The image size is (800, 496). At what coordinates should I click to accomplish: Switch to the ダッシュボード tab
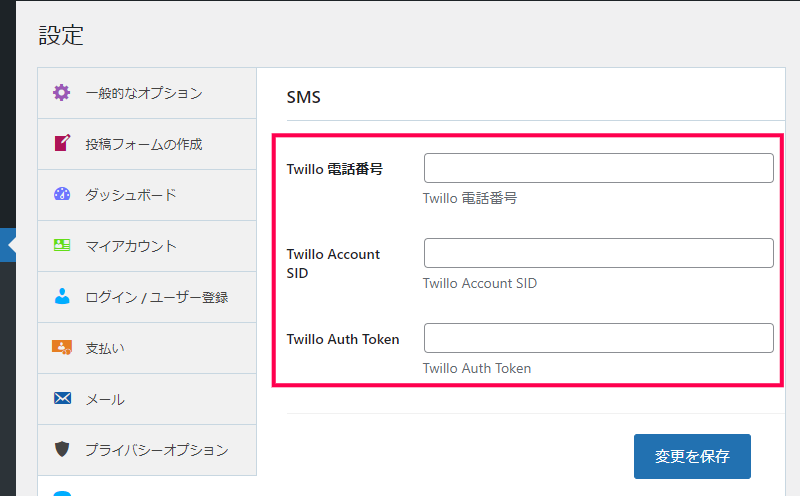click(x=147, y=195)
